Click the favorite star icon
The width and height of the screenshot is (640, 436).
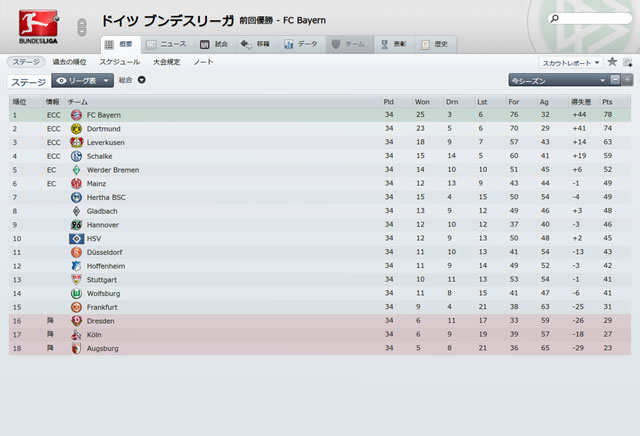tap(612, 62)
